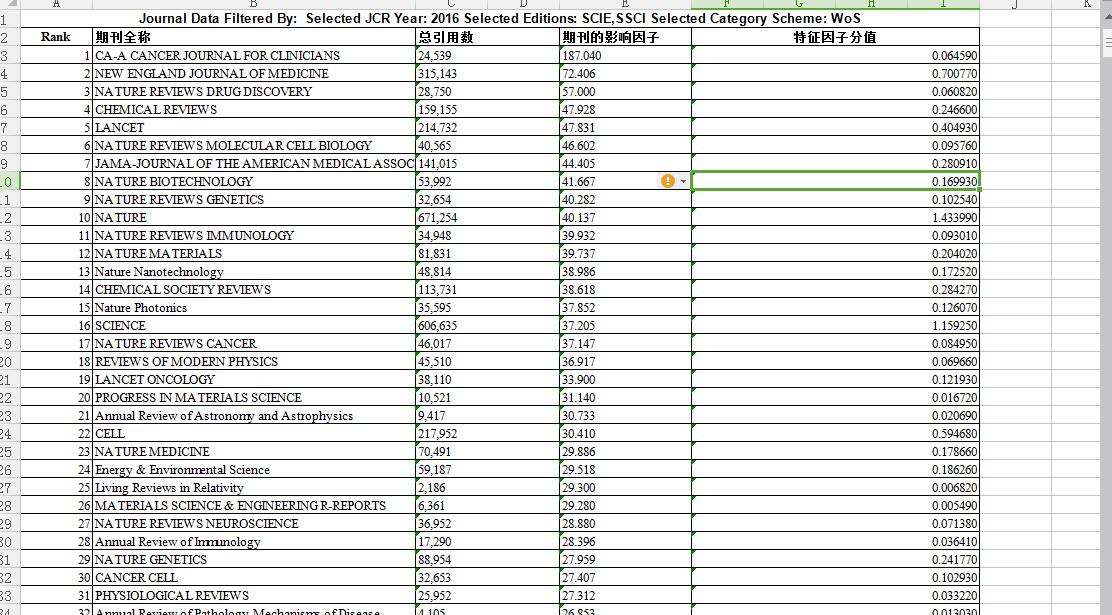
Task: Select the CELL journal cell
Action: [x=254, y=433]
